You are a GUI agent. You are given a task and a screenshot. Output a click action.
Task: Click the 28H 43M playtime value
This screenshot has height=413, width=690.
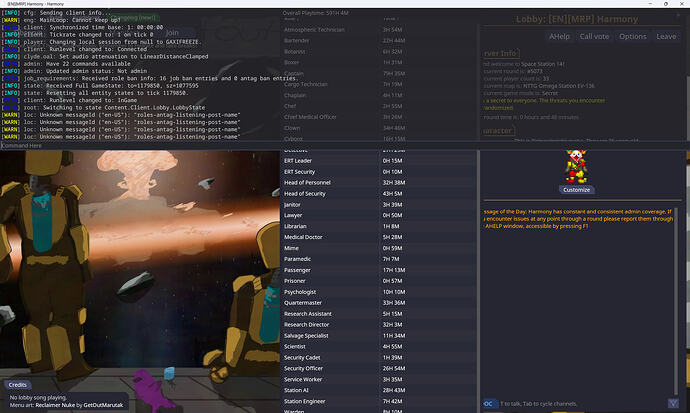point(394,390)
